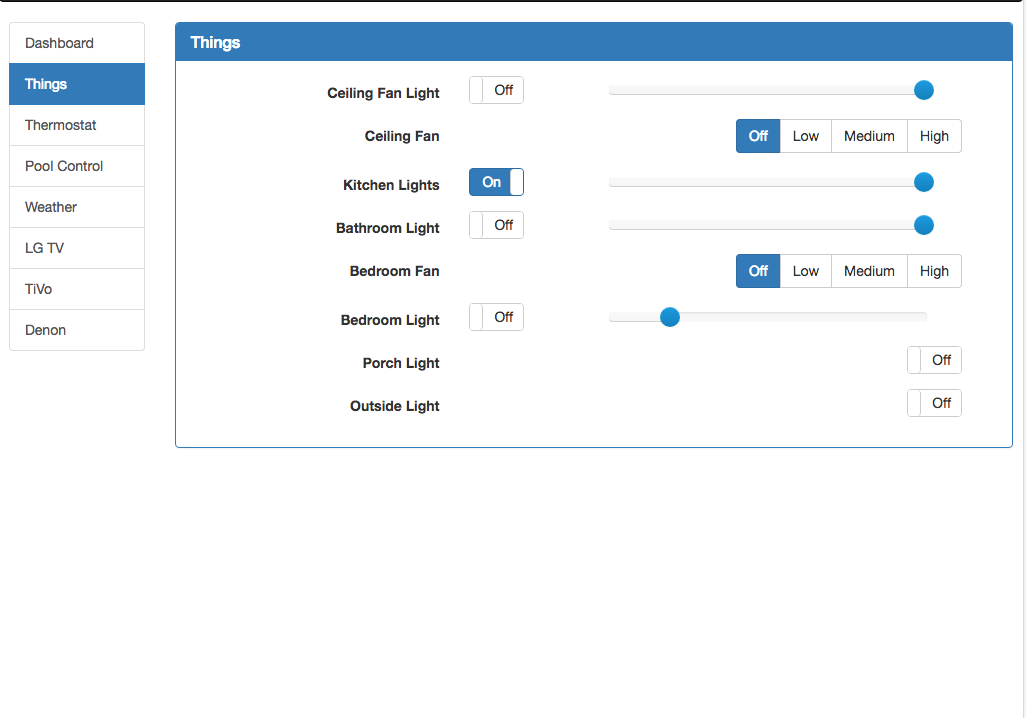Select LG TV in the sidebar
This screenshot has width=1026, height=718.
(x=44, y=248)
